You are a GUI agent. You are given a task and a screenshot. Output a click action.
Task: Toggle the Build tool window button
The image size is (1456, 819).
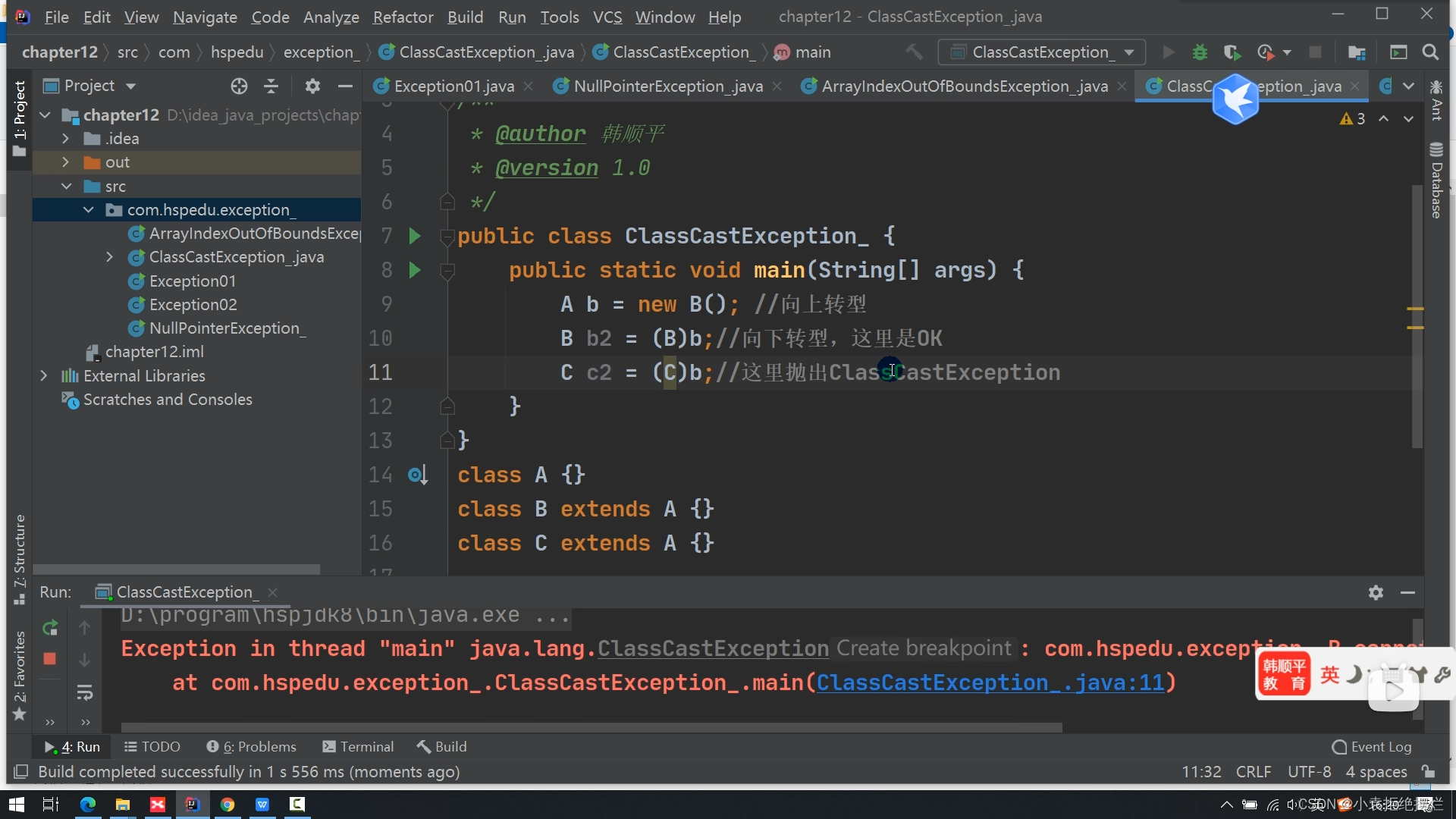441,747
